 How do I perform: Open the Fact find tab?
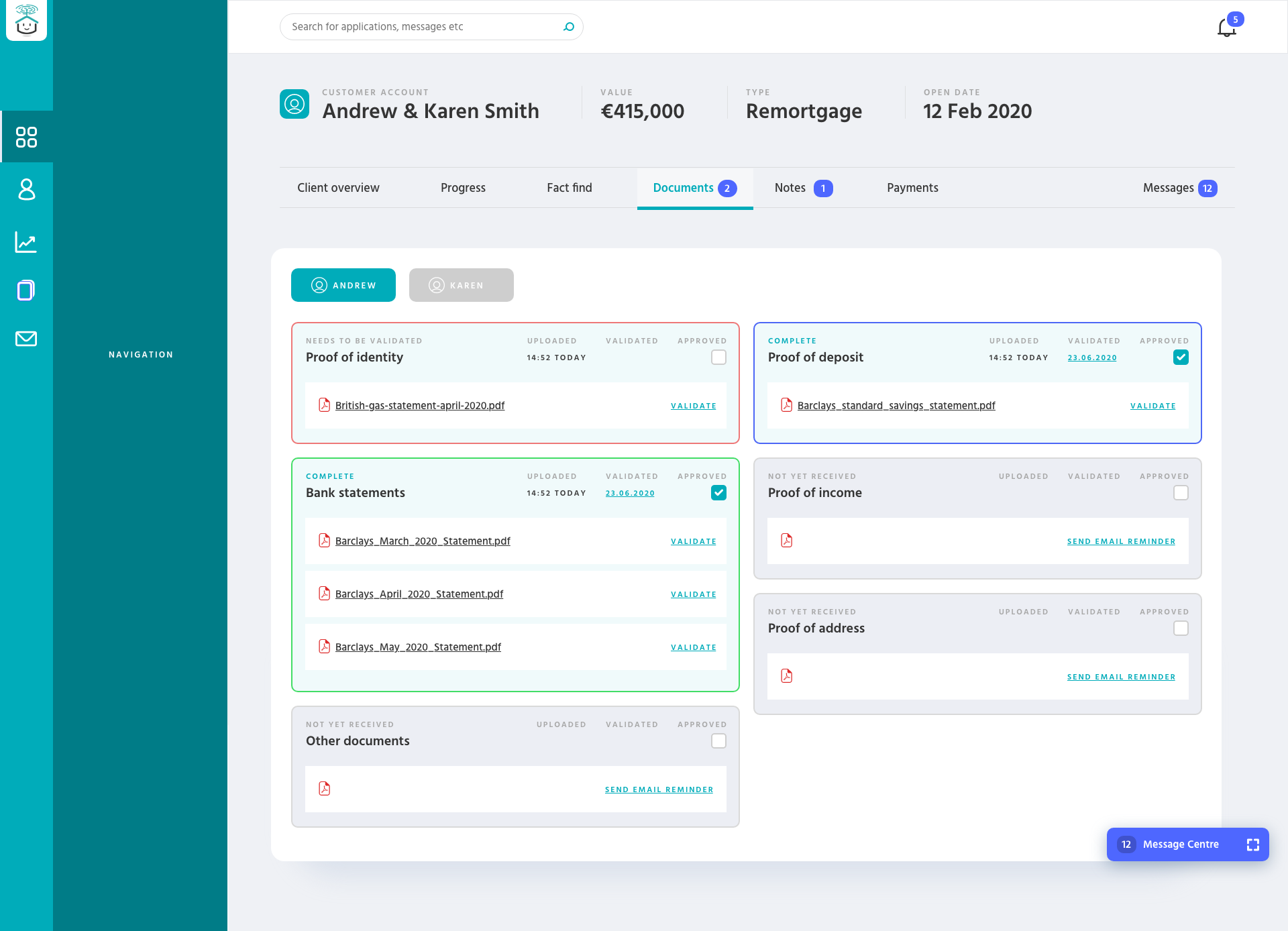click(x=569, y=188)
